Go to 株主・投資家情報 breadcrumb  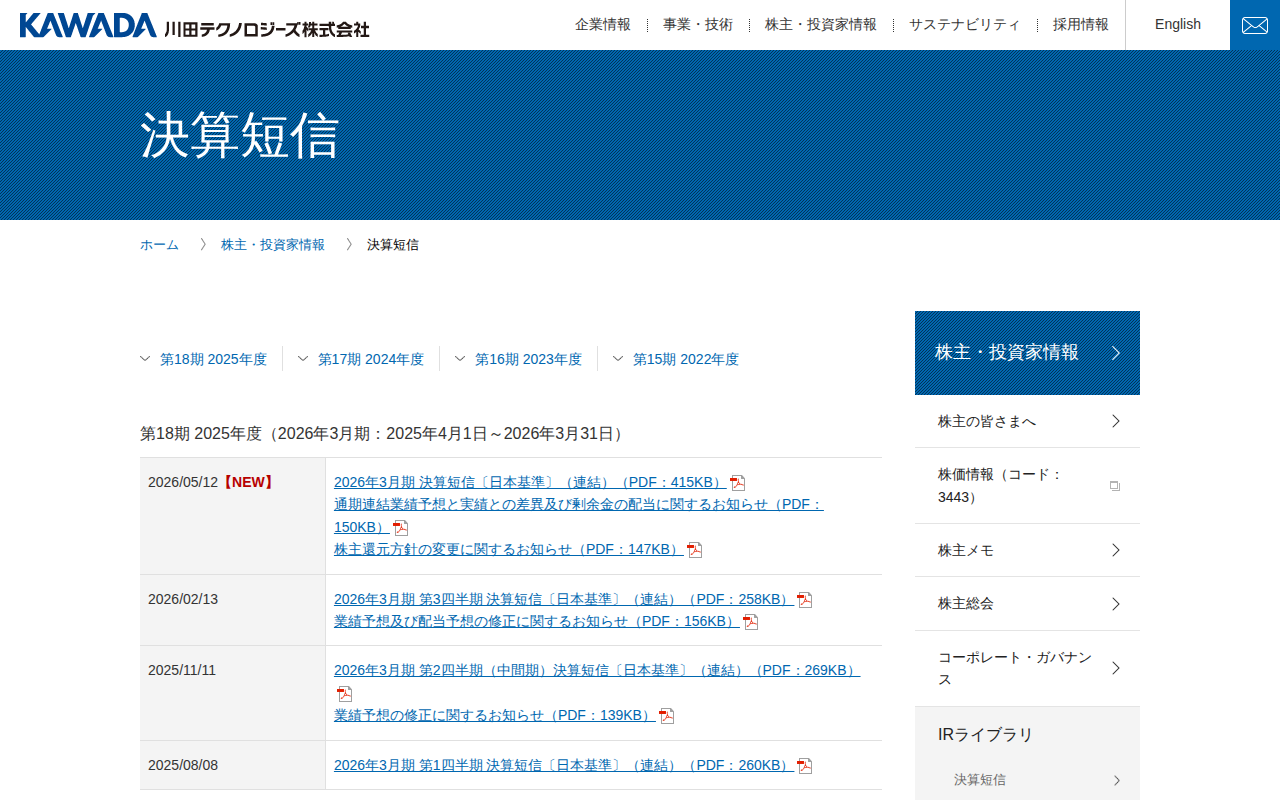coord(273,245)
